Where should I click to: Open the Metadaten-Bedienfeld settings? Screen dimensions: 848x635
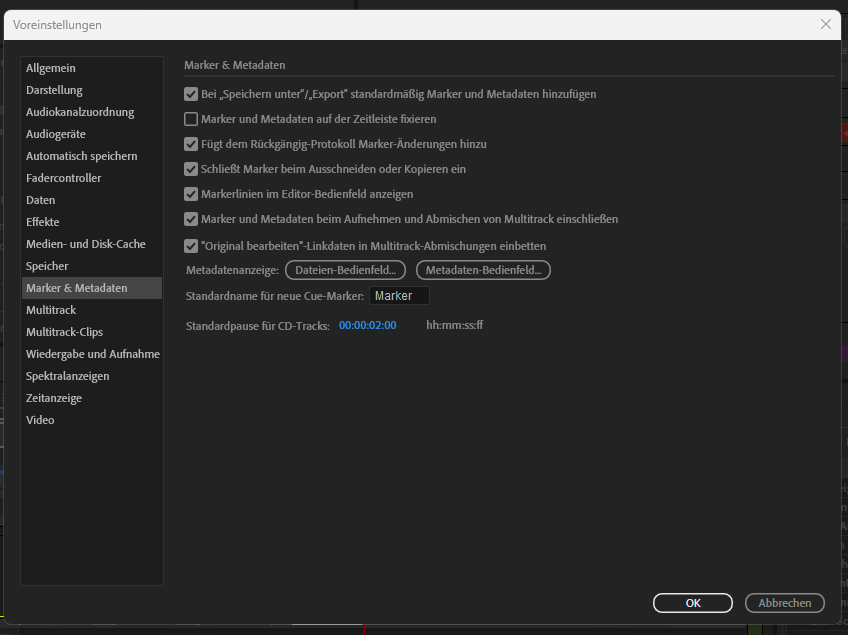coord(483,270)
